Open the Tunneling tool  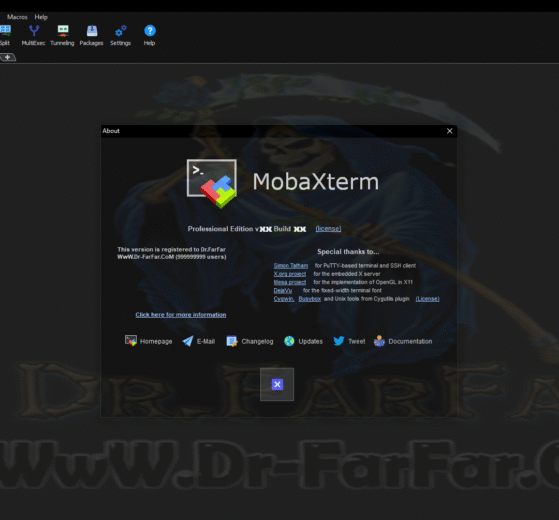coord(62,35)
